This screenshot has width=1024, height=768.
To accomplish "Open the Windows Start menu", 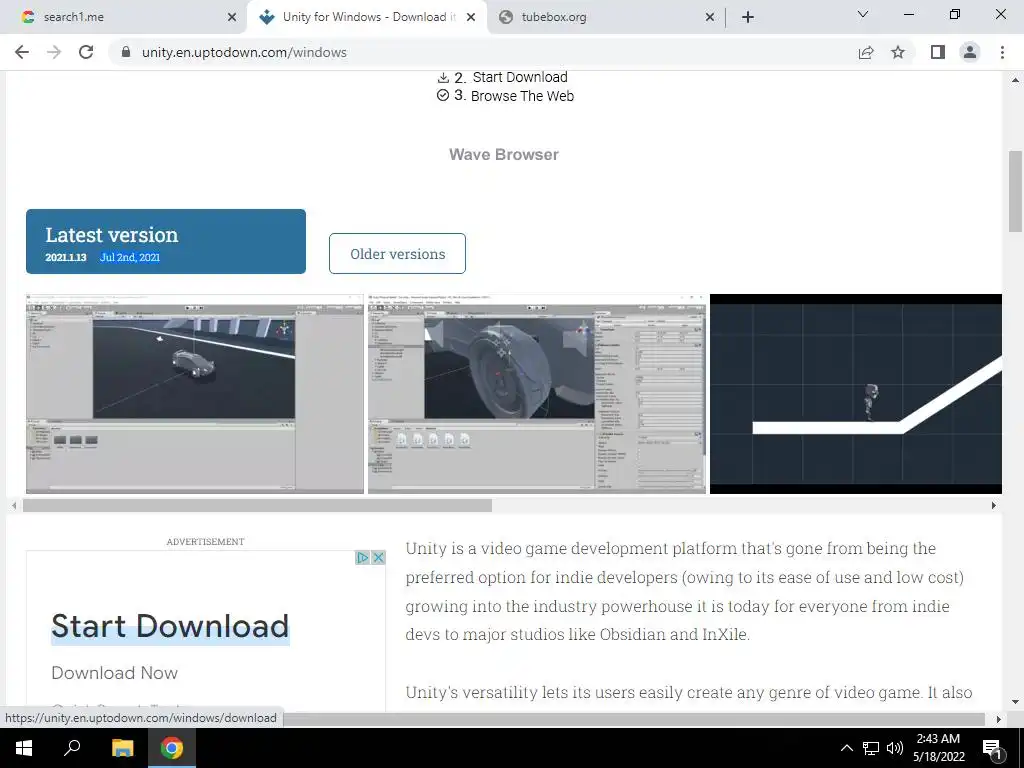I will [x=23, y=748].
